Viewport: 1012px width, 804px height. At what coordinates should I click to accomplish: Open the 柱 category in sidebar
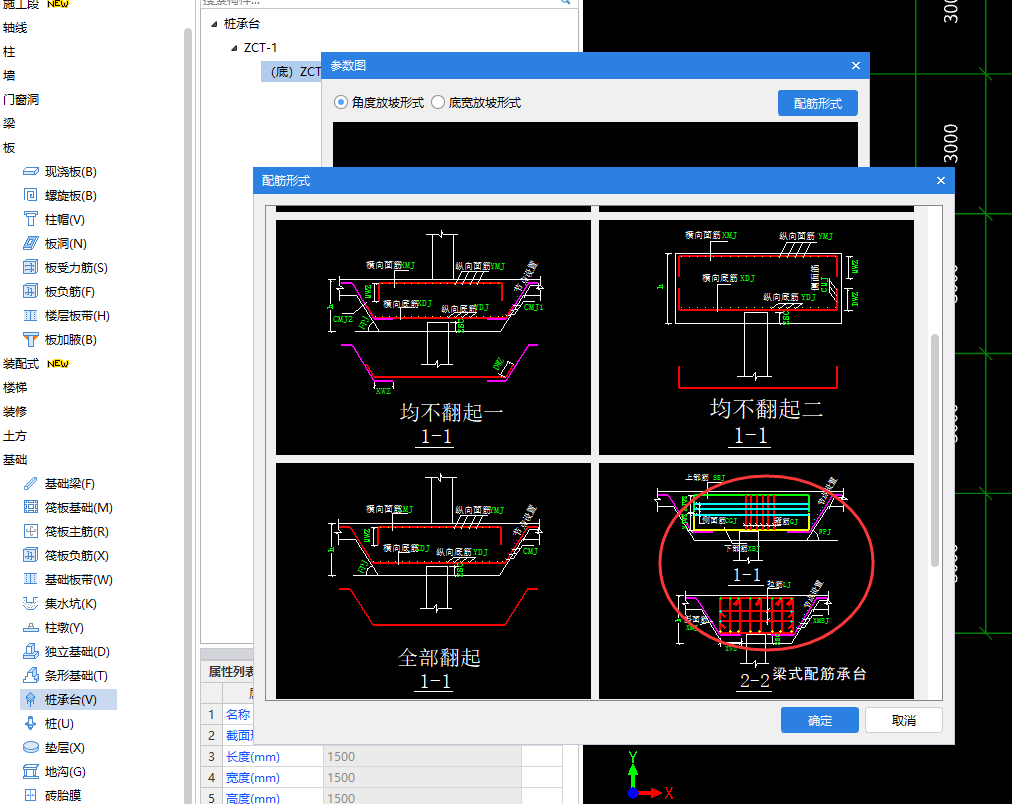pos(9,52)
